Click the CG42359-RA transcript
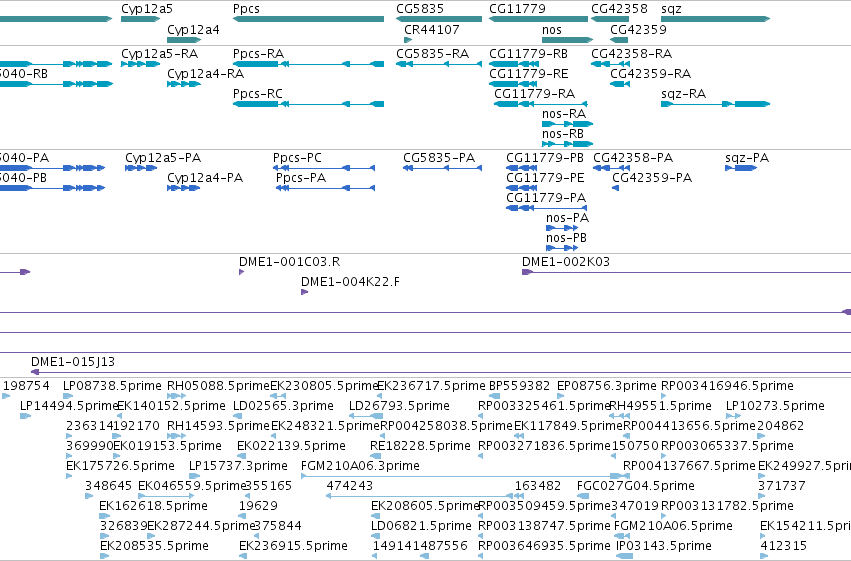 (620, 84)
